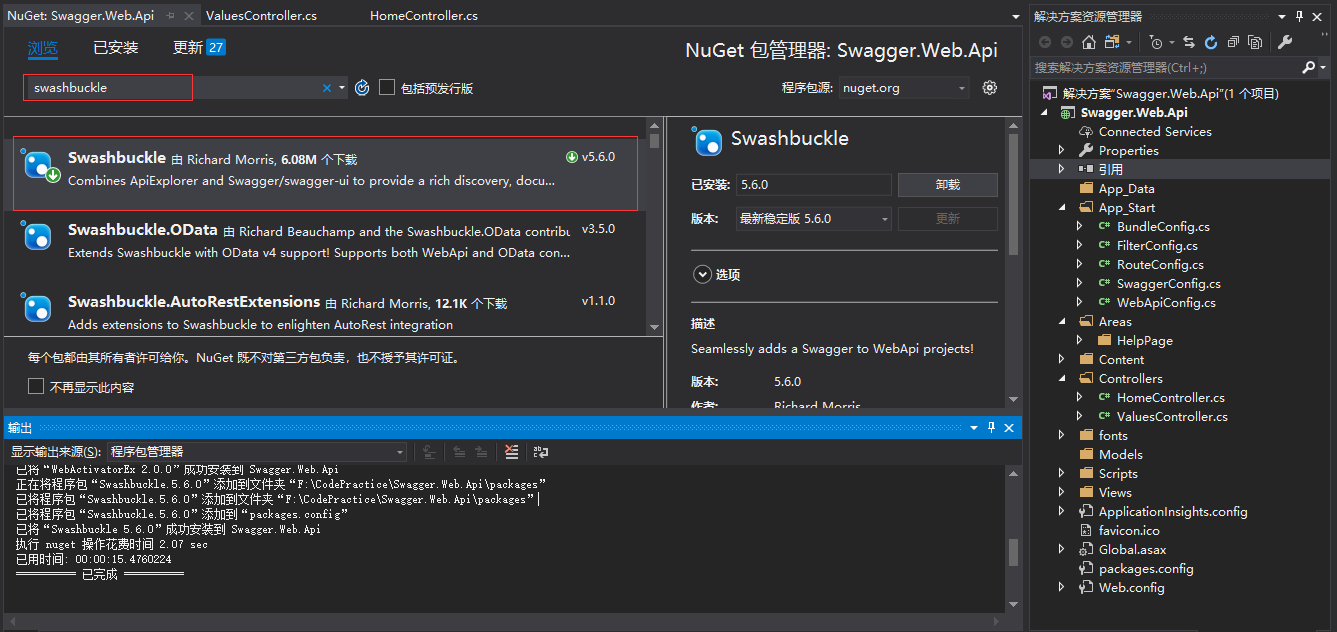Open pending changes filter clock icon
The width and height of the screenshot is (1337, 632).
coord(1157,42)
